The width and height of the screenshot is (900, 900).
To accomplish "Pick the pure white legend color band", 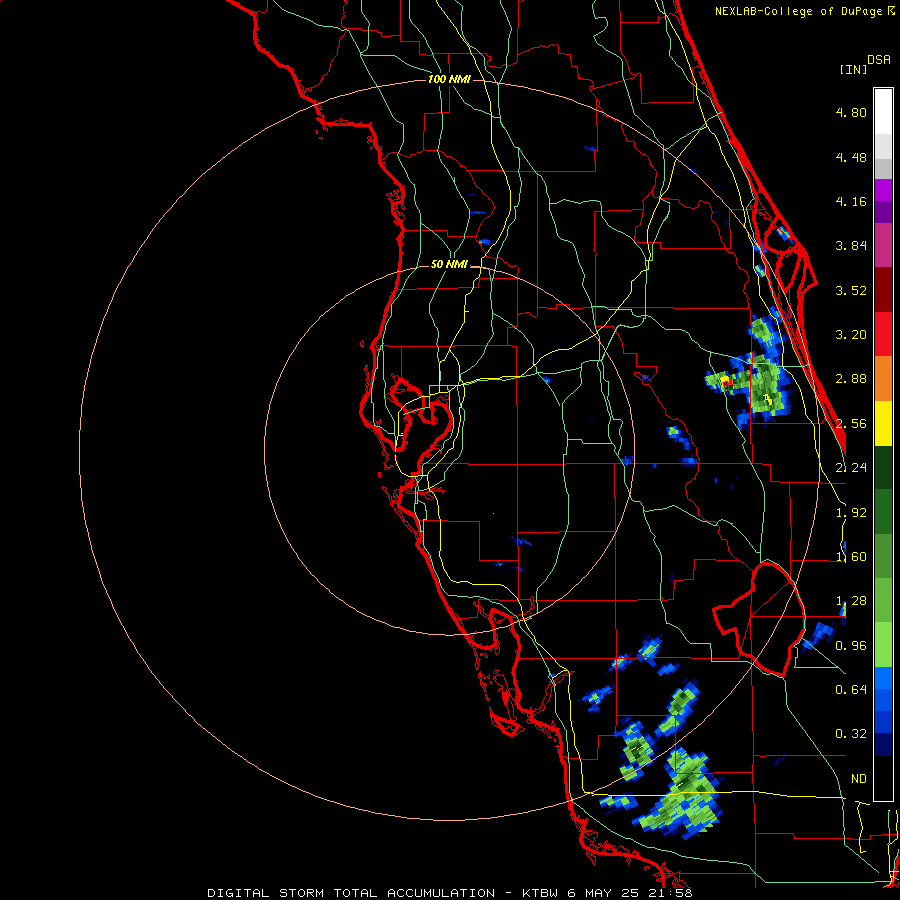I will [883, 112].
